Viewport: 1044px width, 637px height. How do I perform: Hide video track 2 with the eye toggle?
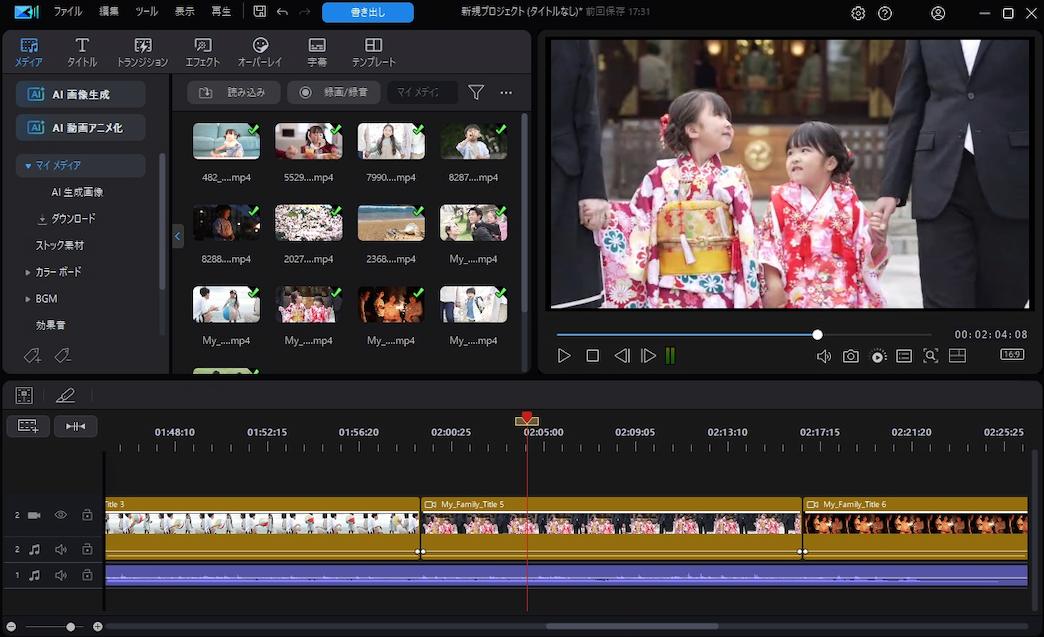(60, 514)
